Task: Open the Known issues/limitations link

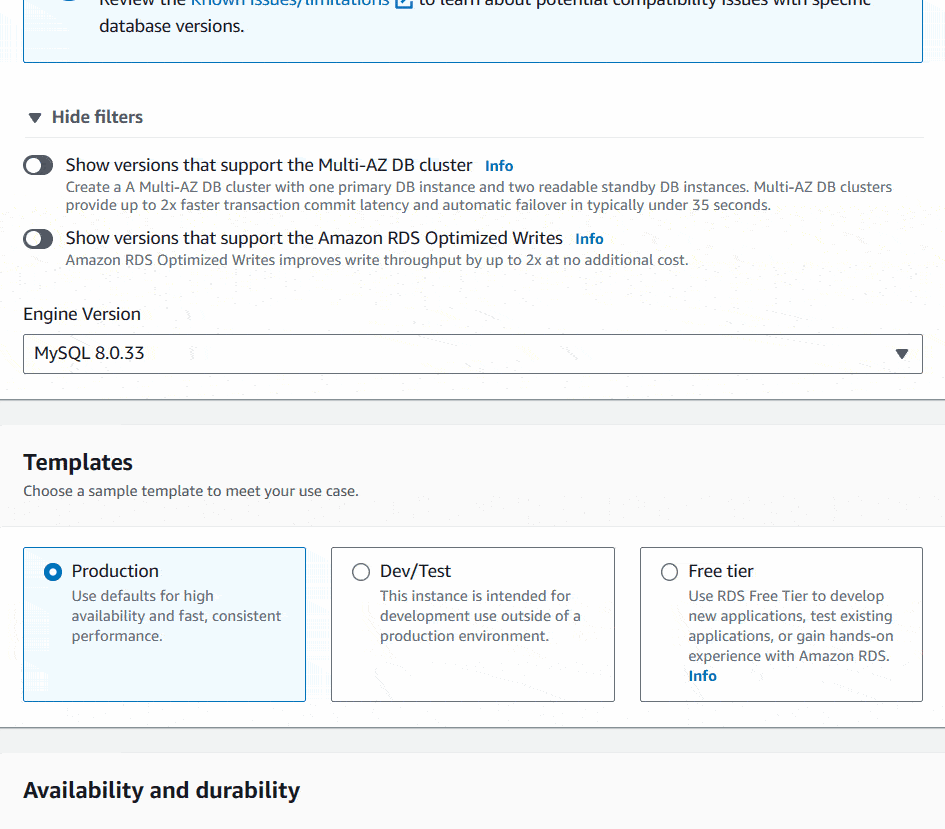Action: click(x=290, y=3)
